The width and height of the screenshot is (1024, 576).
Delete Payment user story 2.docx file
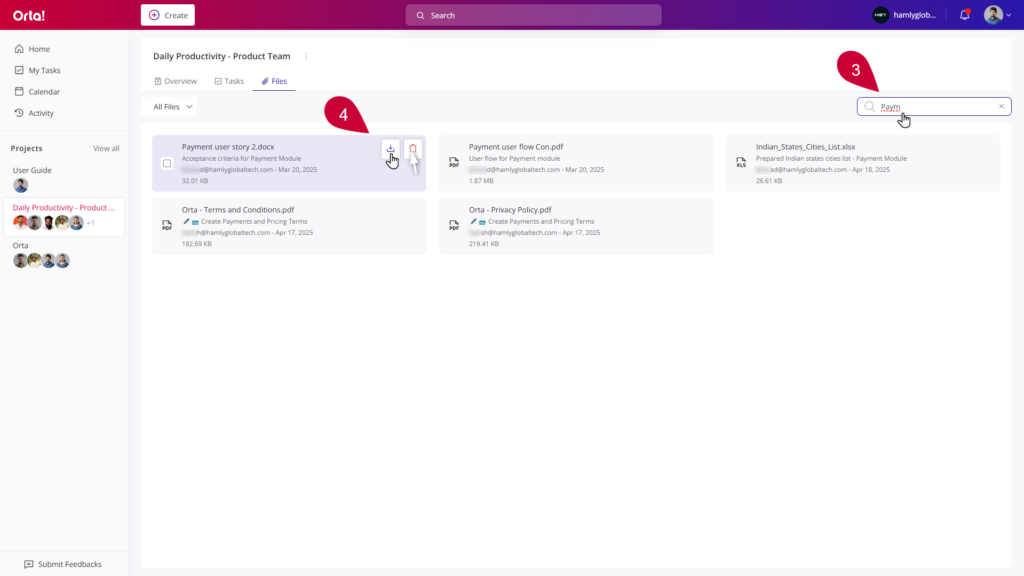[413, 149]
